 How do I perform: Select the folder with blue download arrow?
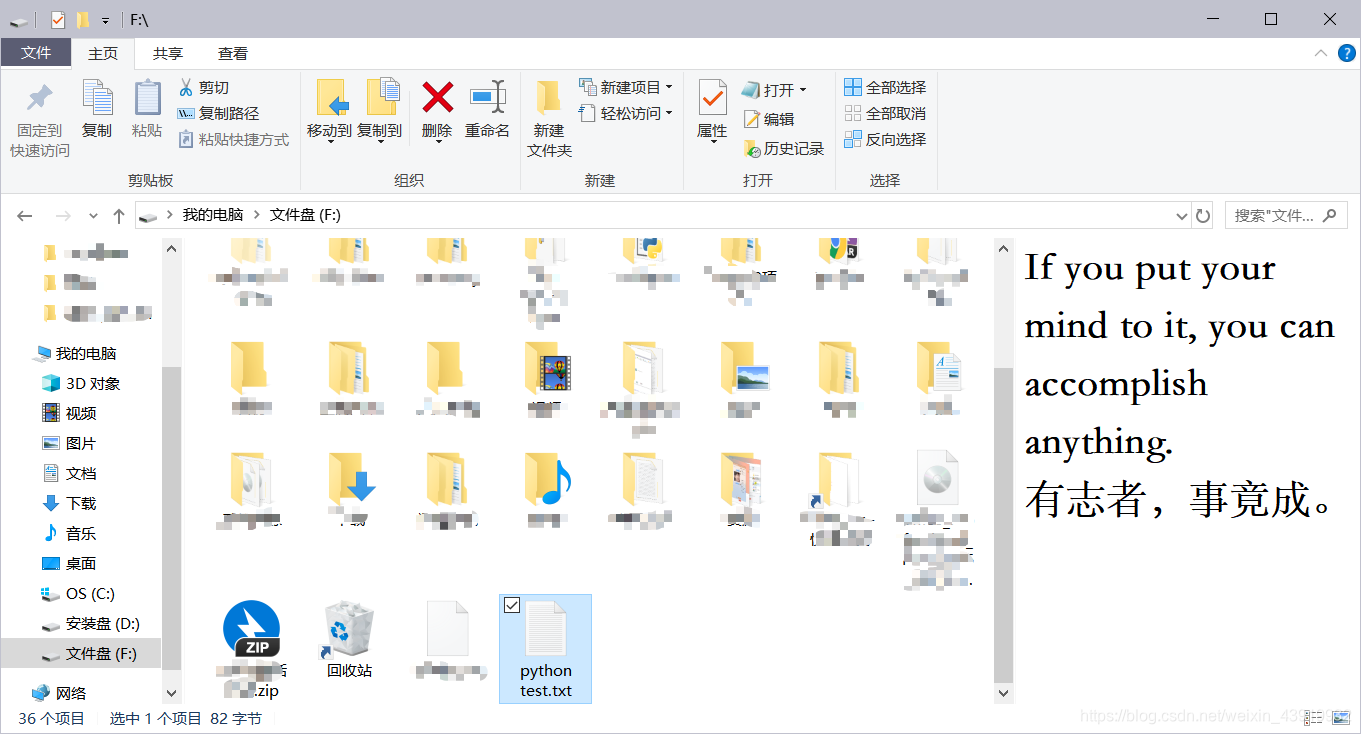[350, 480]
